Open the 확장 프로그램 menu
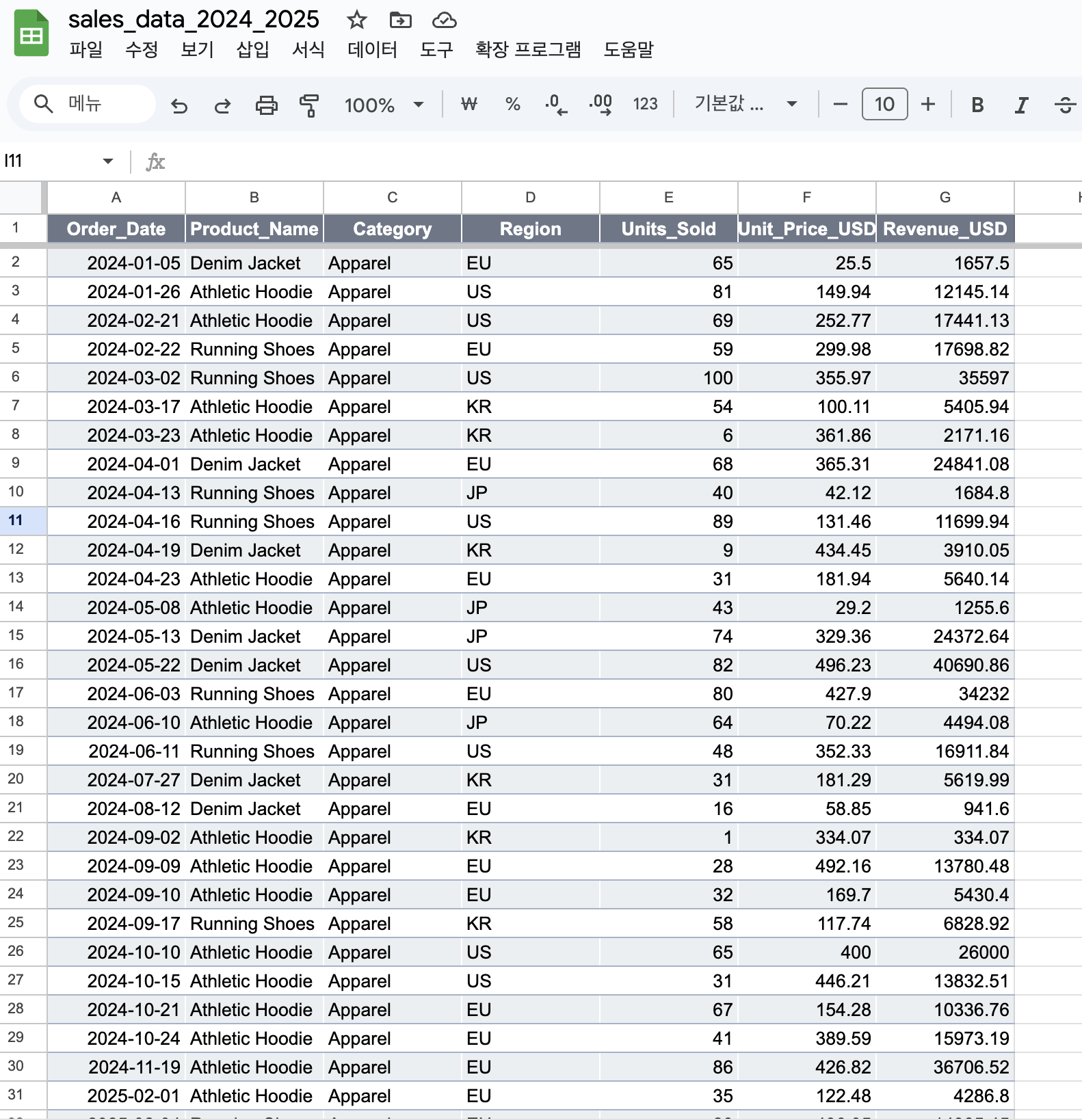The image size is (1082, 1120). (528, 49)
